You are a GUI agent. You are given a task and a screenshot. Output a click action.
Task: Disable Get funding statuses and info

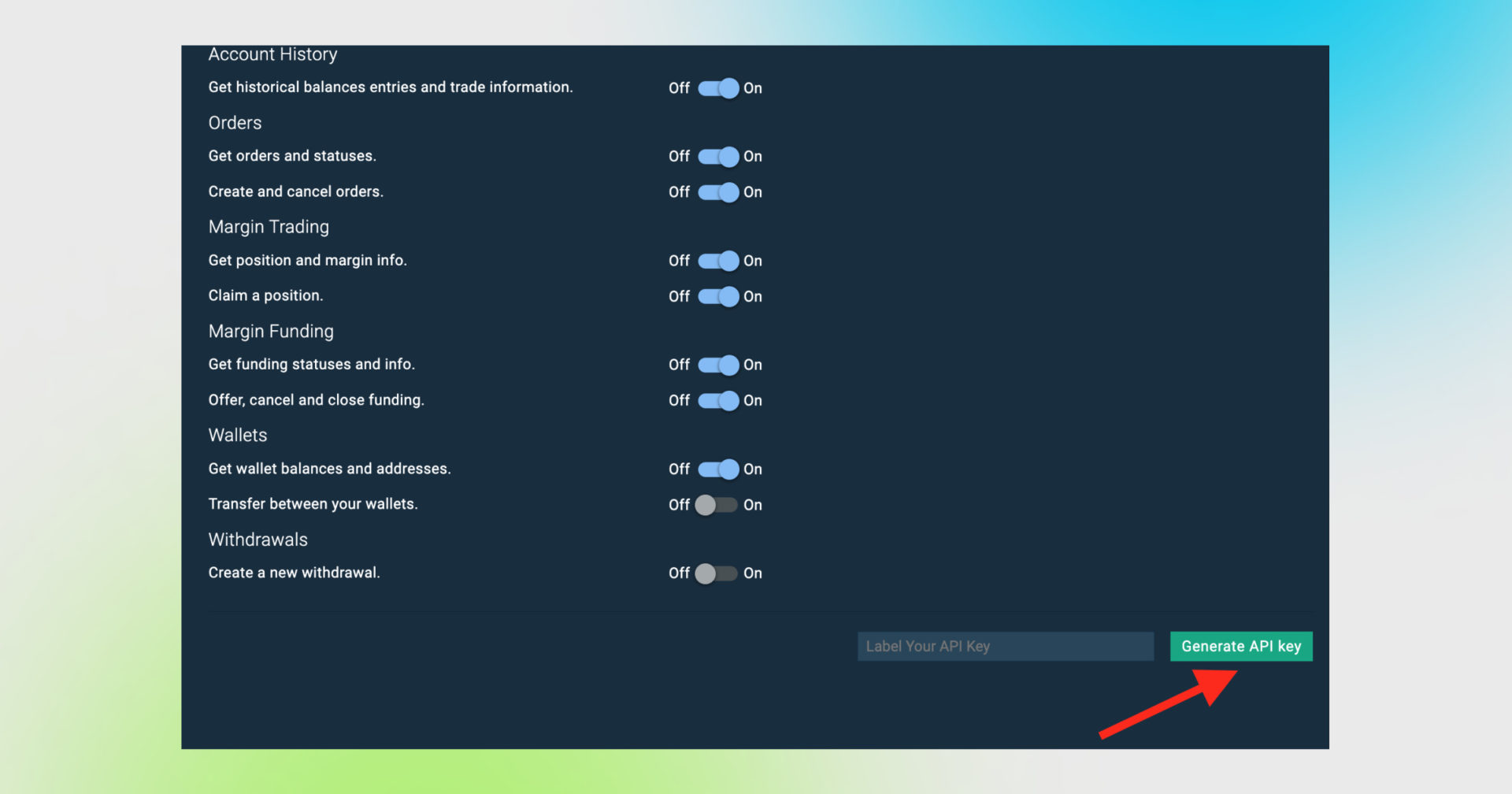[x=717, y=365]
